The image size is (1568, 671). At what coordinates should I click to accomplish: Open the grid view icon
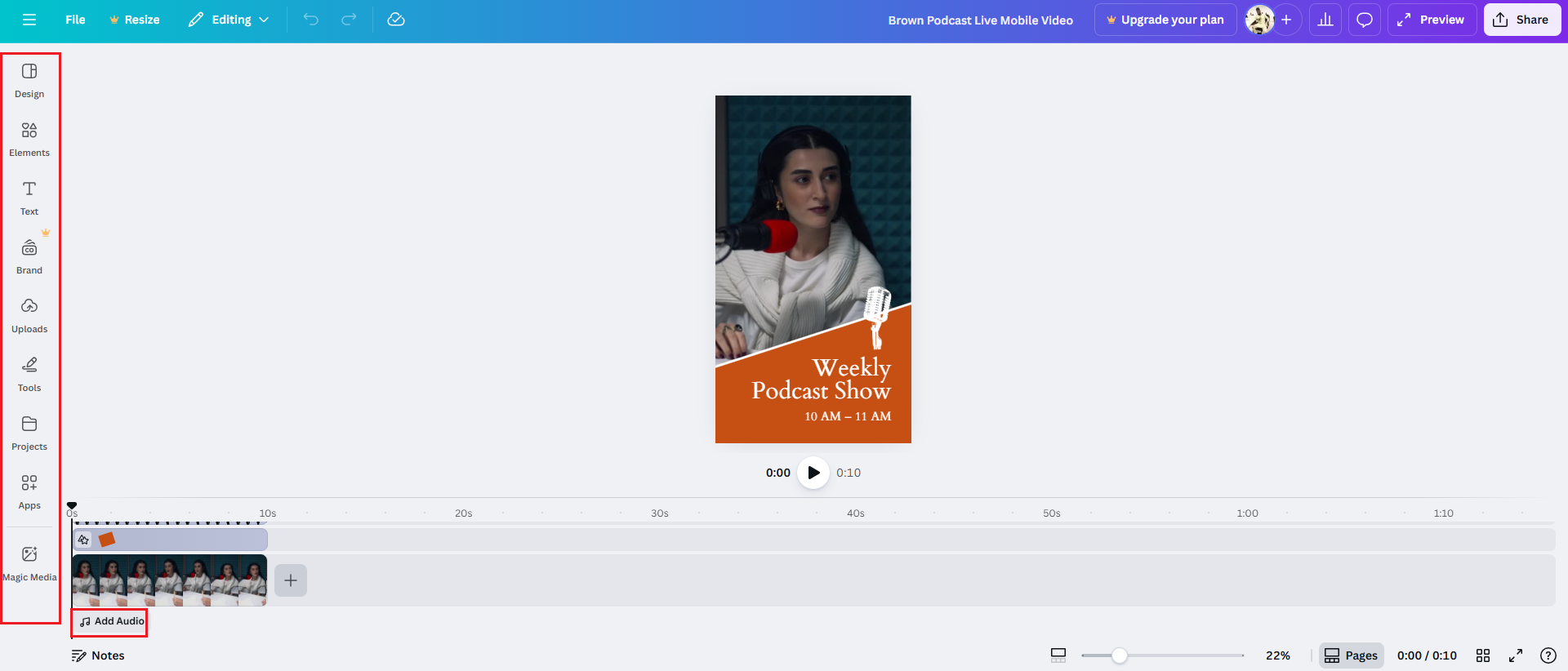point(1483,655)
